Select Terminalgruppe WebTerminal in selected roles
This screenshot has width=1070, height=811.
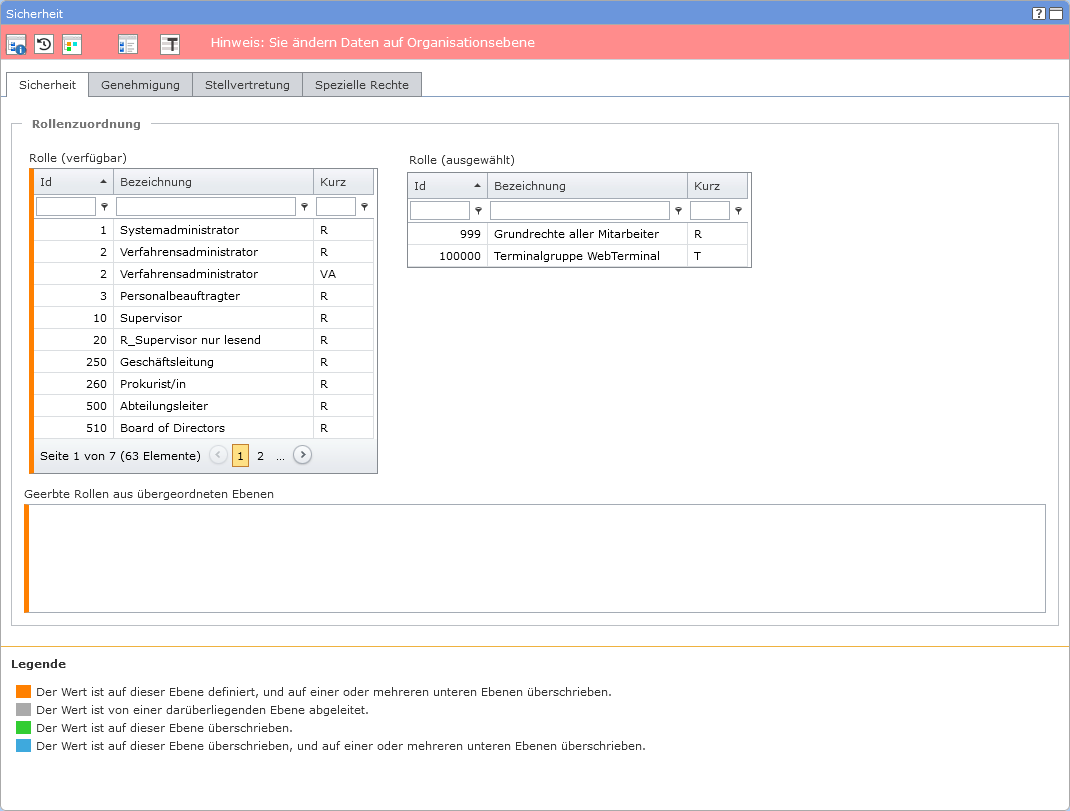[576, 256]
